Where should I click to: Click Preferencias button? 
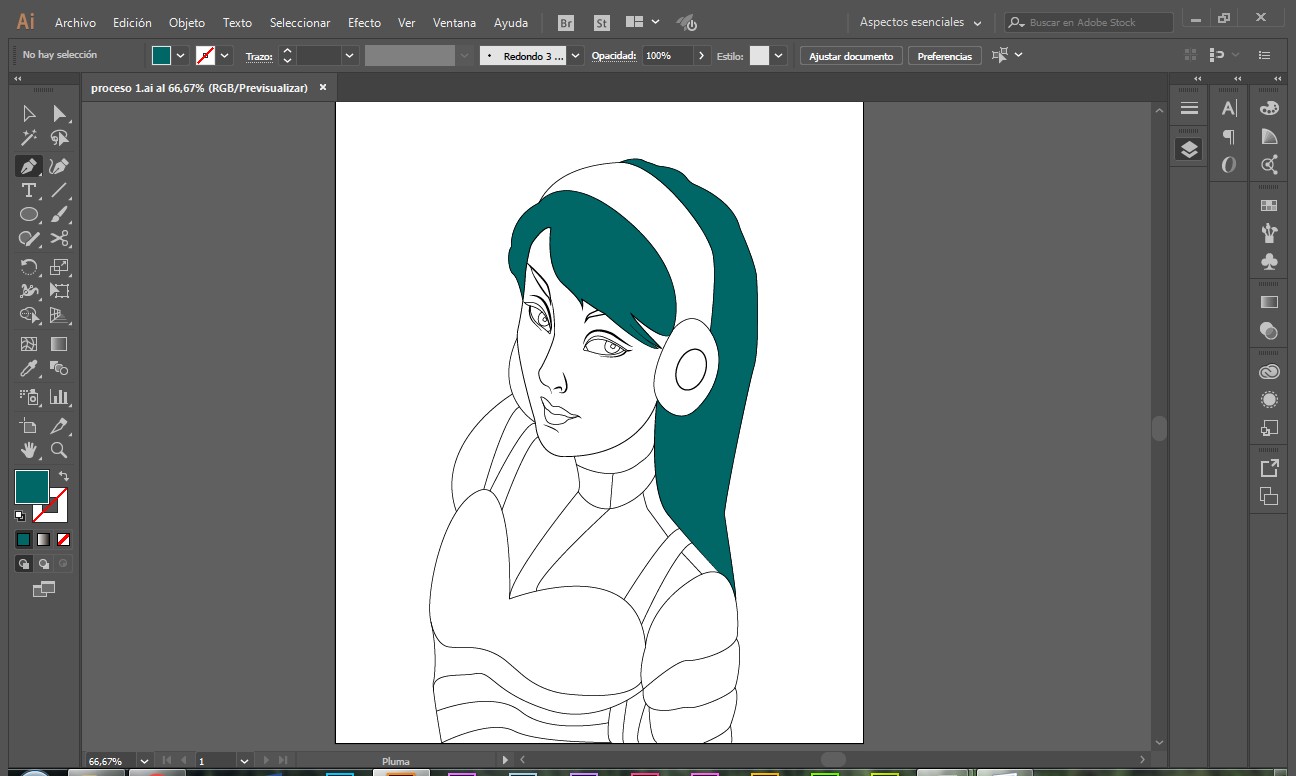pyautogui.click(x=944, y=56)
